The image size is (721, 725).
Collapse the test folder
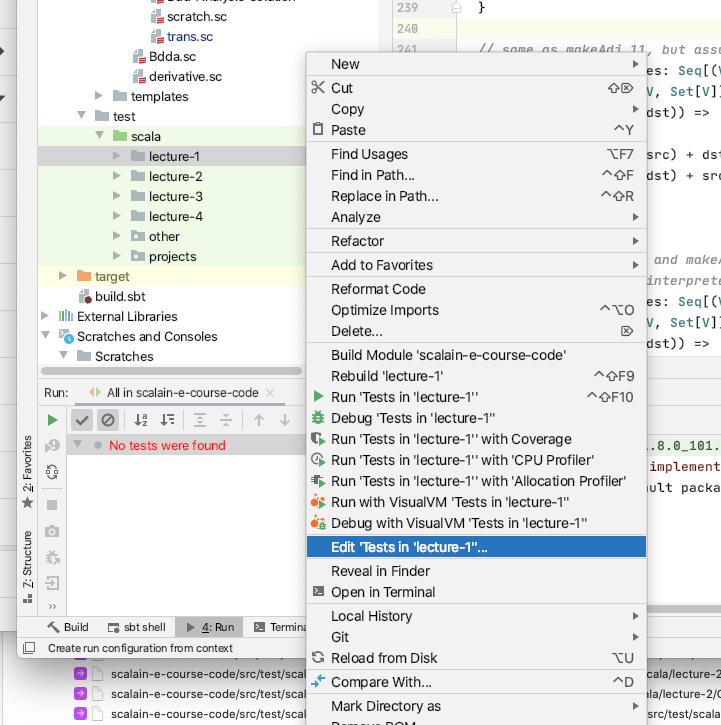click(81, 115)
